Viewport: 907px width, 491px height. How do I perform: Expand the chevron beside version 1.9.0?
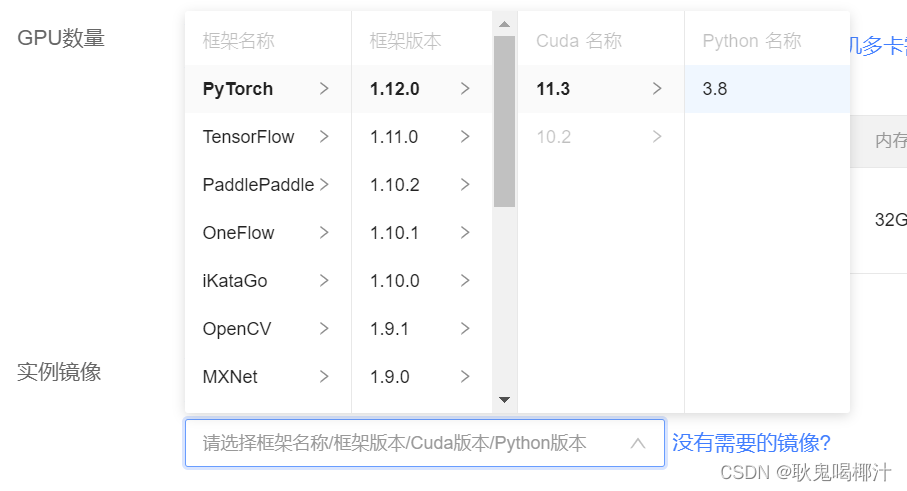pyautogui.click(x=465, y=376)
